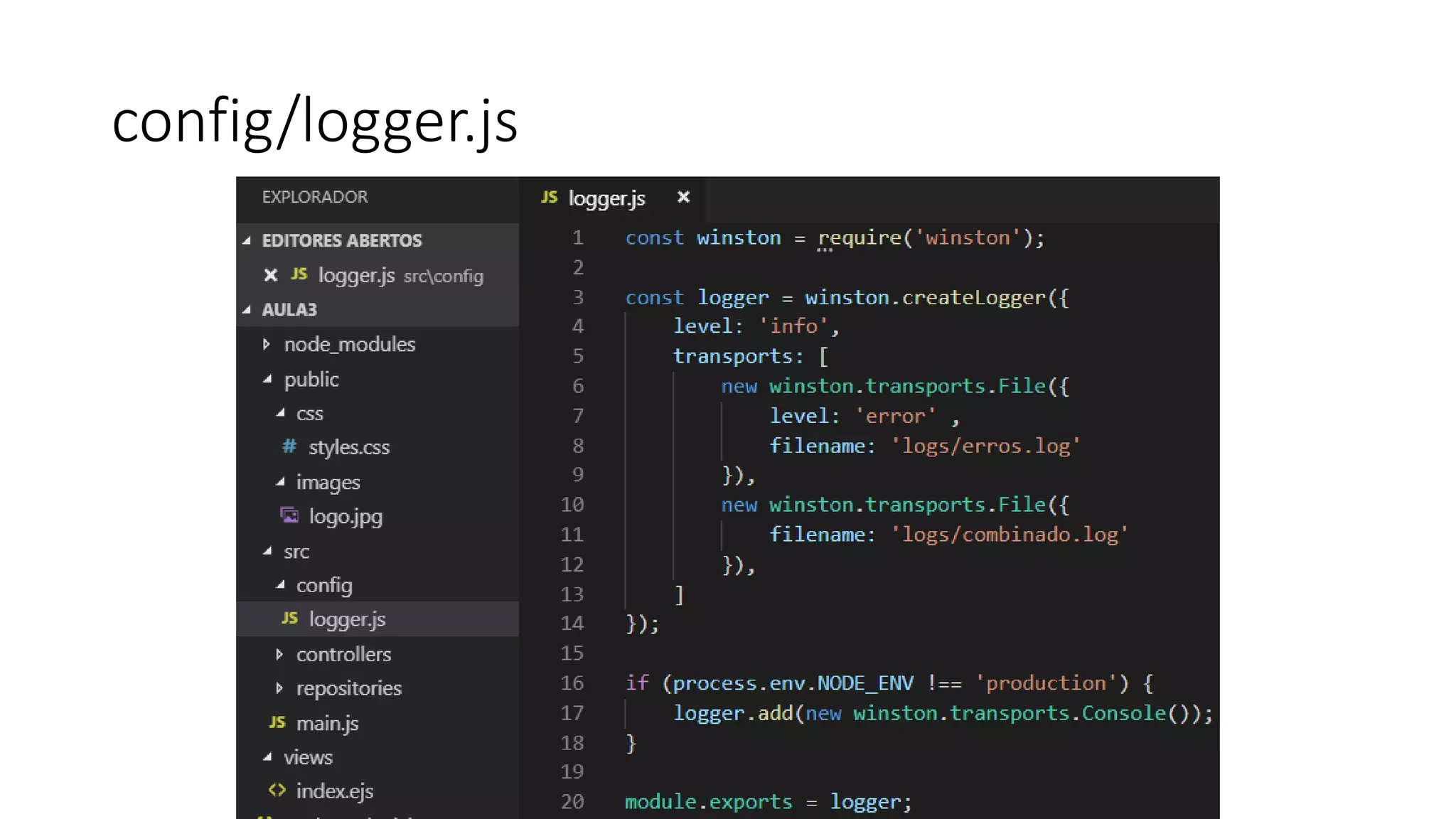
Task: Click JS icon of logger.js in config folder
Action: tap(289, 619)
